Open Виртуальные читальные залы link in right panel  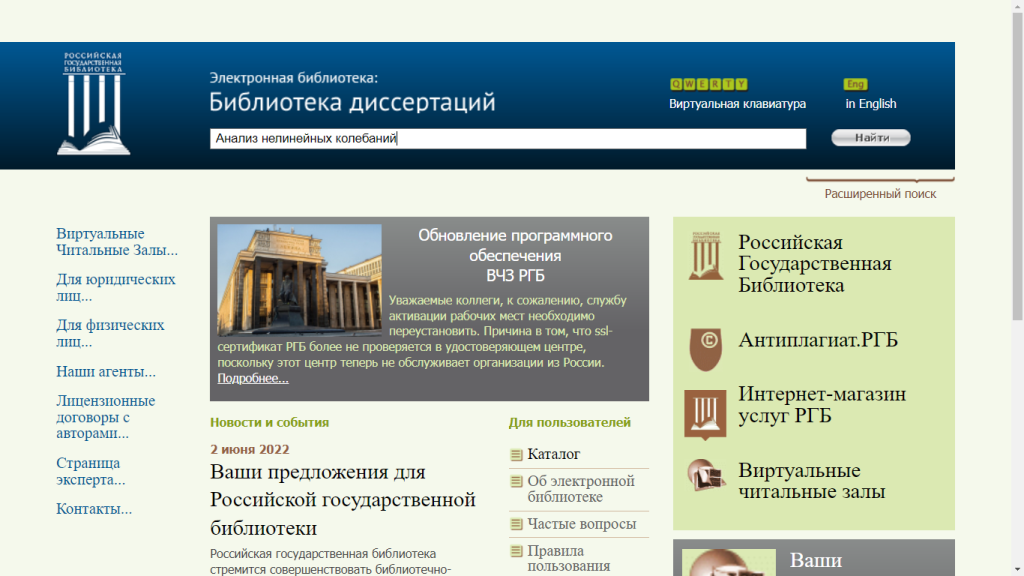(x=811, y=481)
